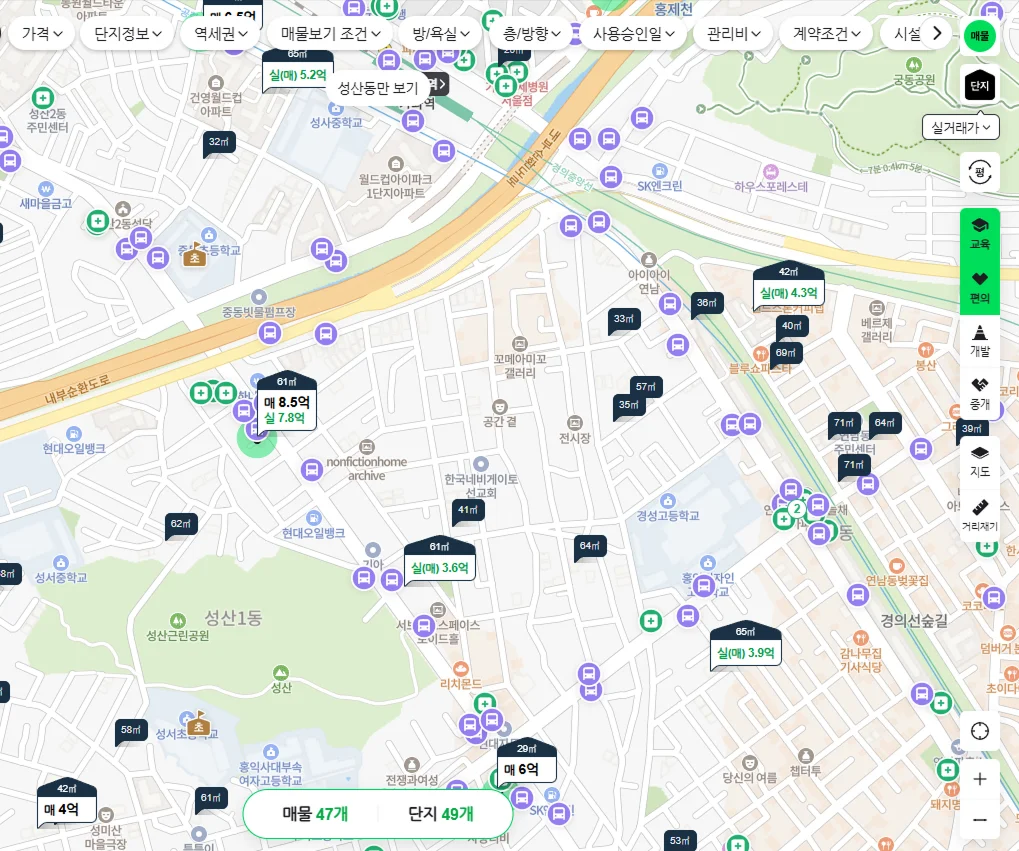The image size is (1019, 851).
Task: Open the 가격 filter dropdown
Action: tap(42, 33)
